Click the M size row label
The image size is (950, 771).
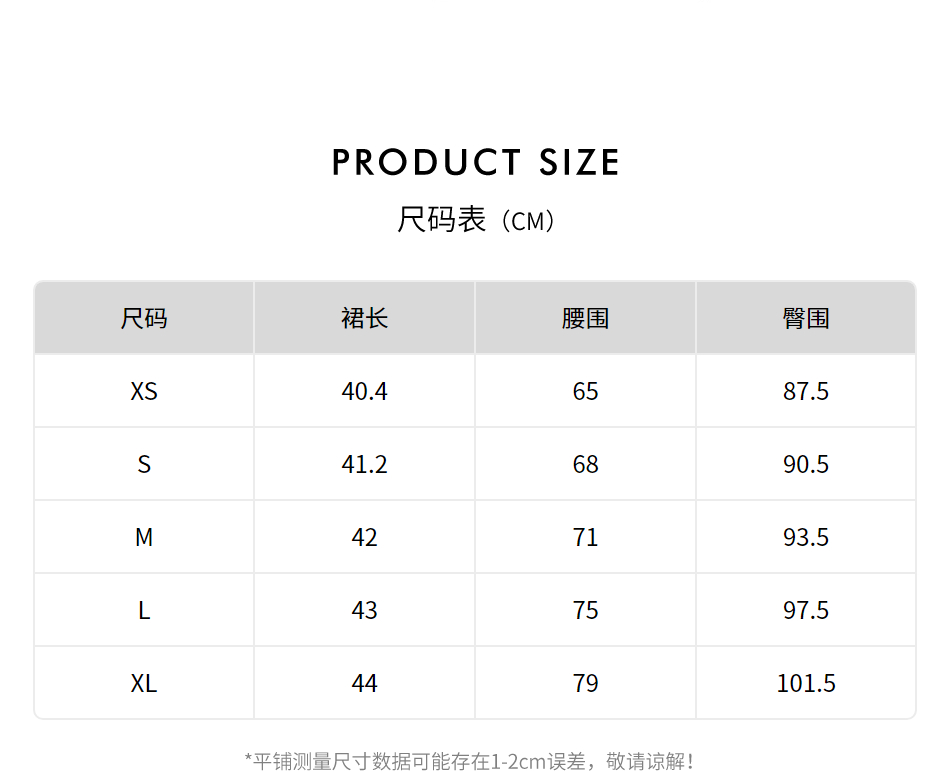point(144,537)
